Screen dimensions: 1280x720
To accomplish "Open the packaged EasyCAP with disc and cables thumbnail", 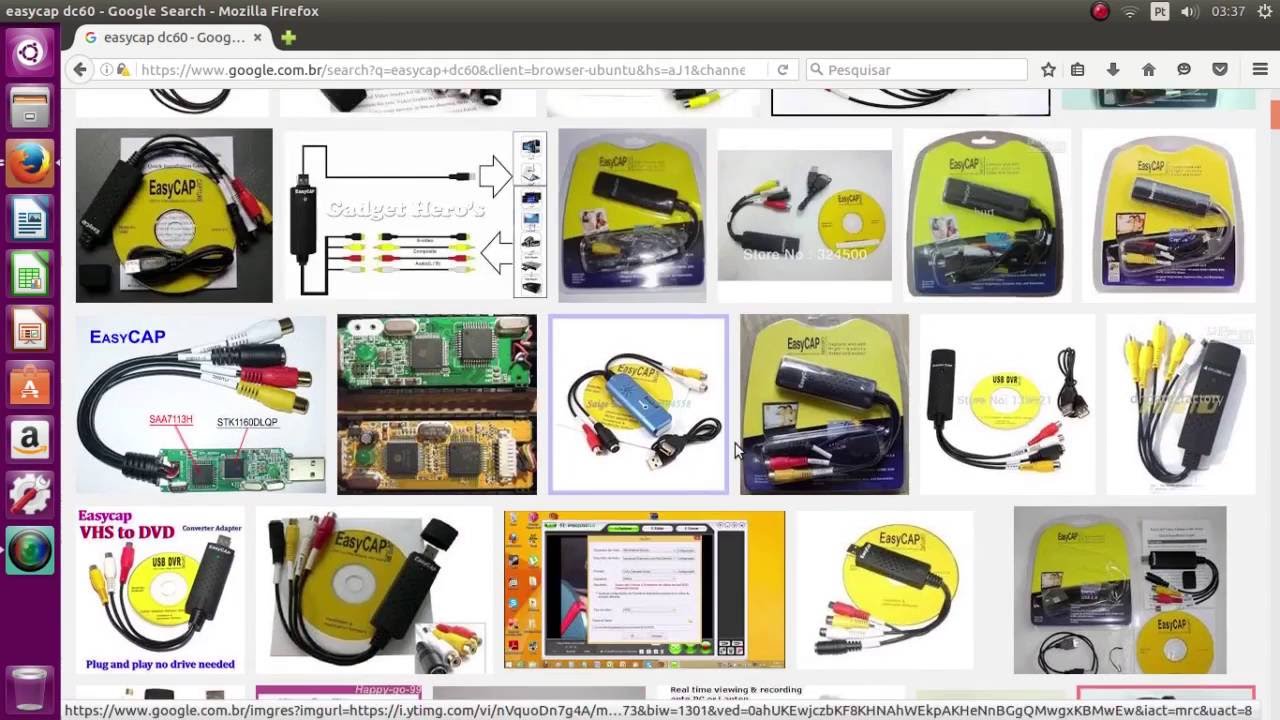I will coord(1120,589).
